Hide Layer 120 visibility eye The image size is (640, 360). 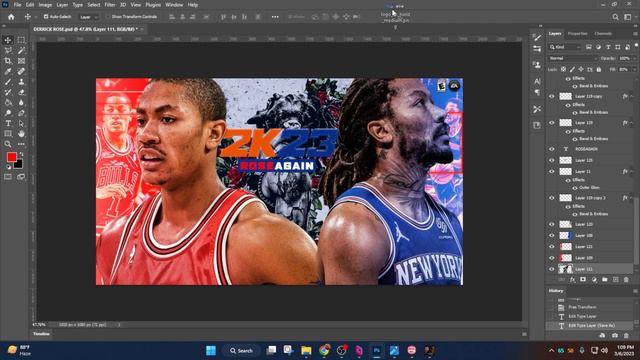[552, 224]
